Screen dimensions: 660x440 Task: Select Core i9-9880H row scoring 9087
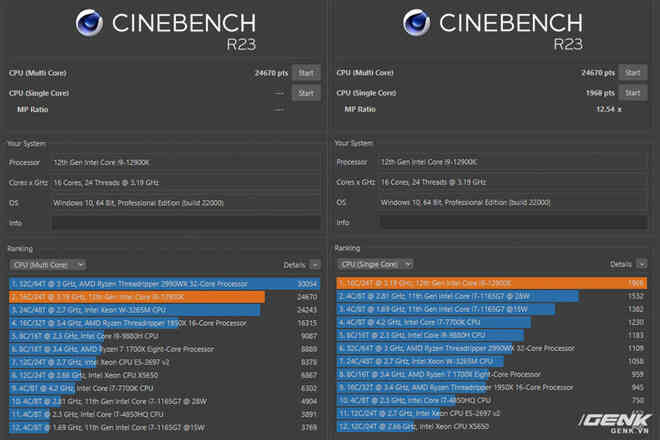165,336
